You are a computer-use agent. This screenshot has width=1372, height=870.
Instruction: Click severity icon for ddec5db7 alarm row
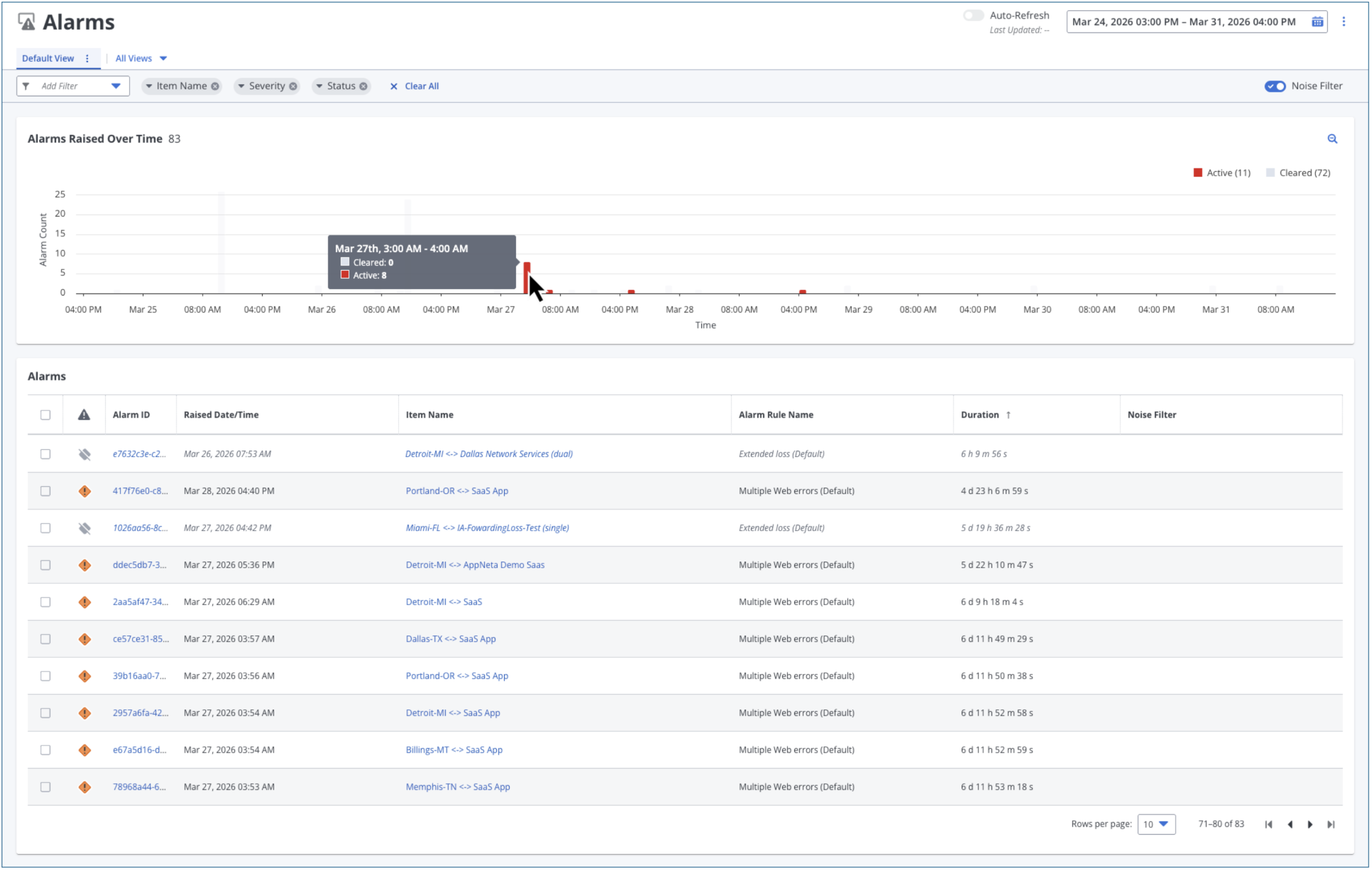(x=85, y=565)
